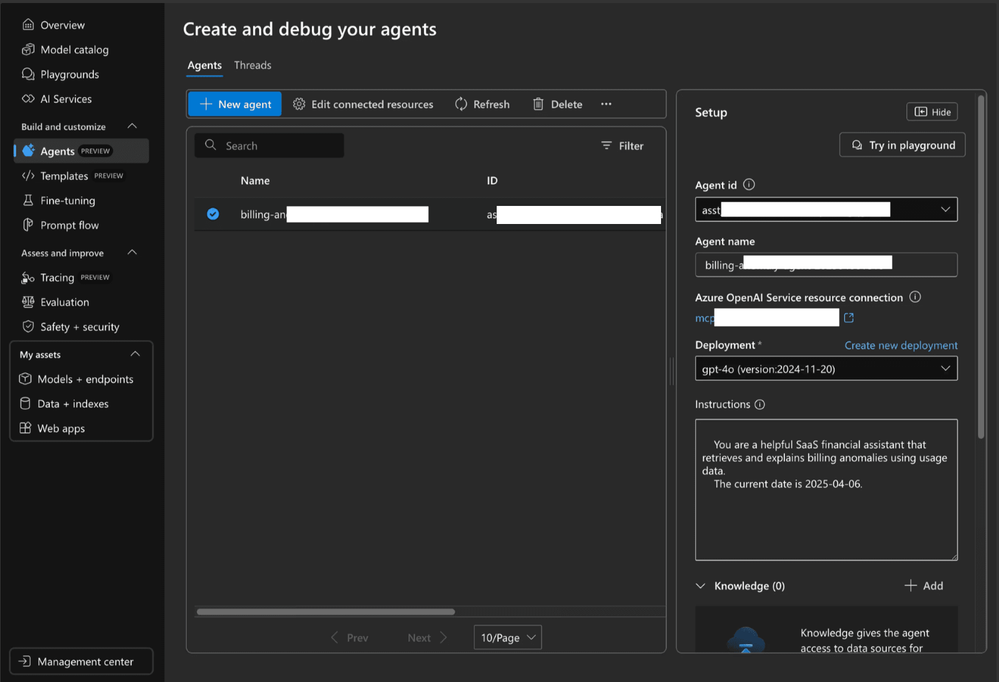The image size is (999, 682).
Task: Click the resource connection info icon
Action: 915,297
